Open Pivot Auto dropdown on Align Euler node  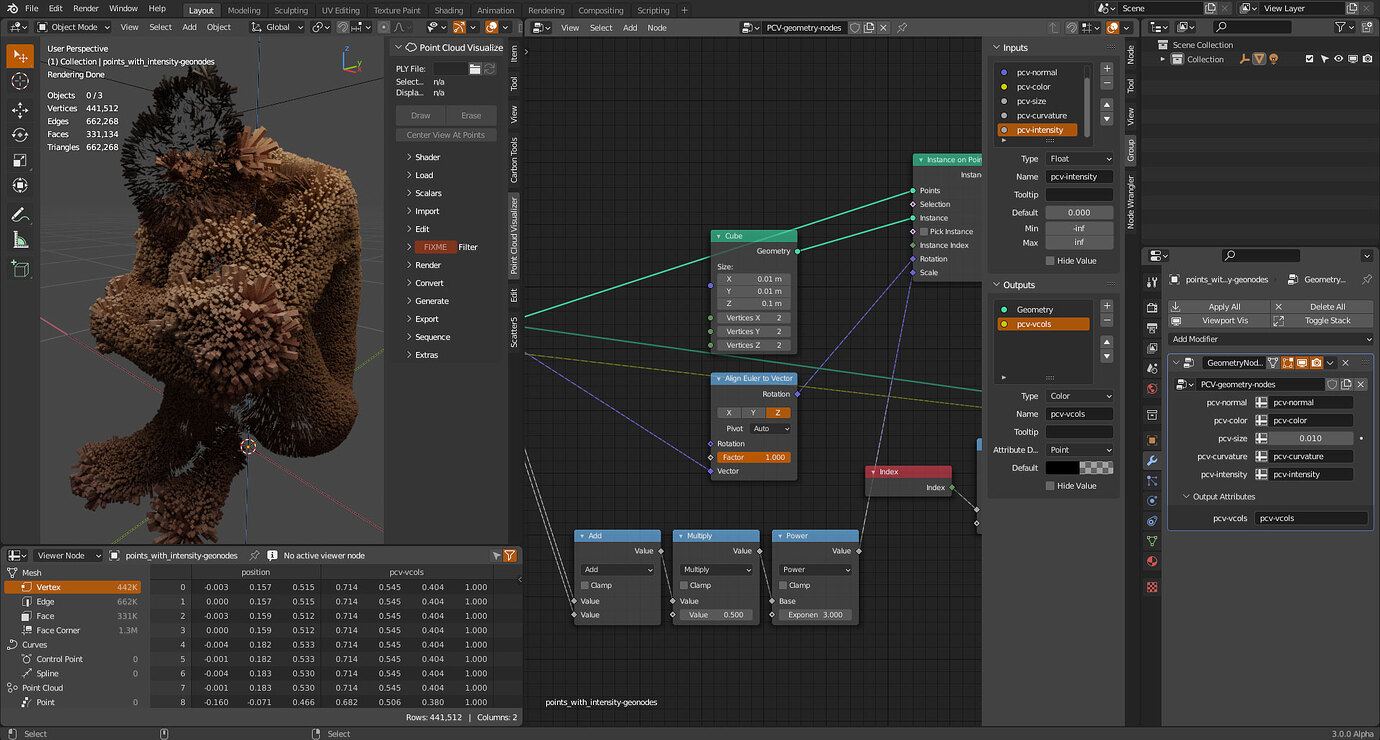(x=770, y=429)
